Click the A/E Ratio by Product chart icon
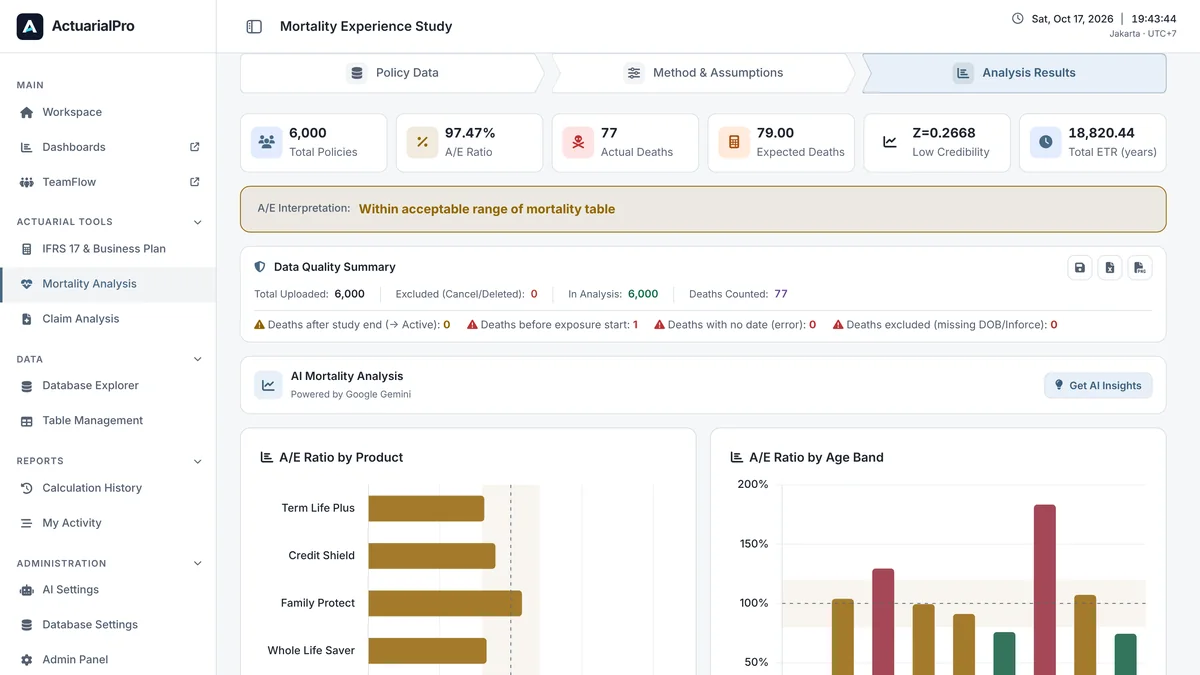Viewport: 1200px width, 675px height. (266, 457)
